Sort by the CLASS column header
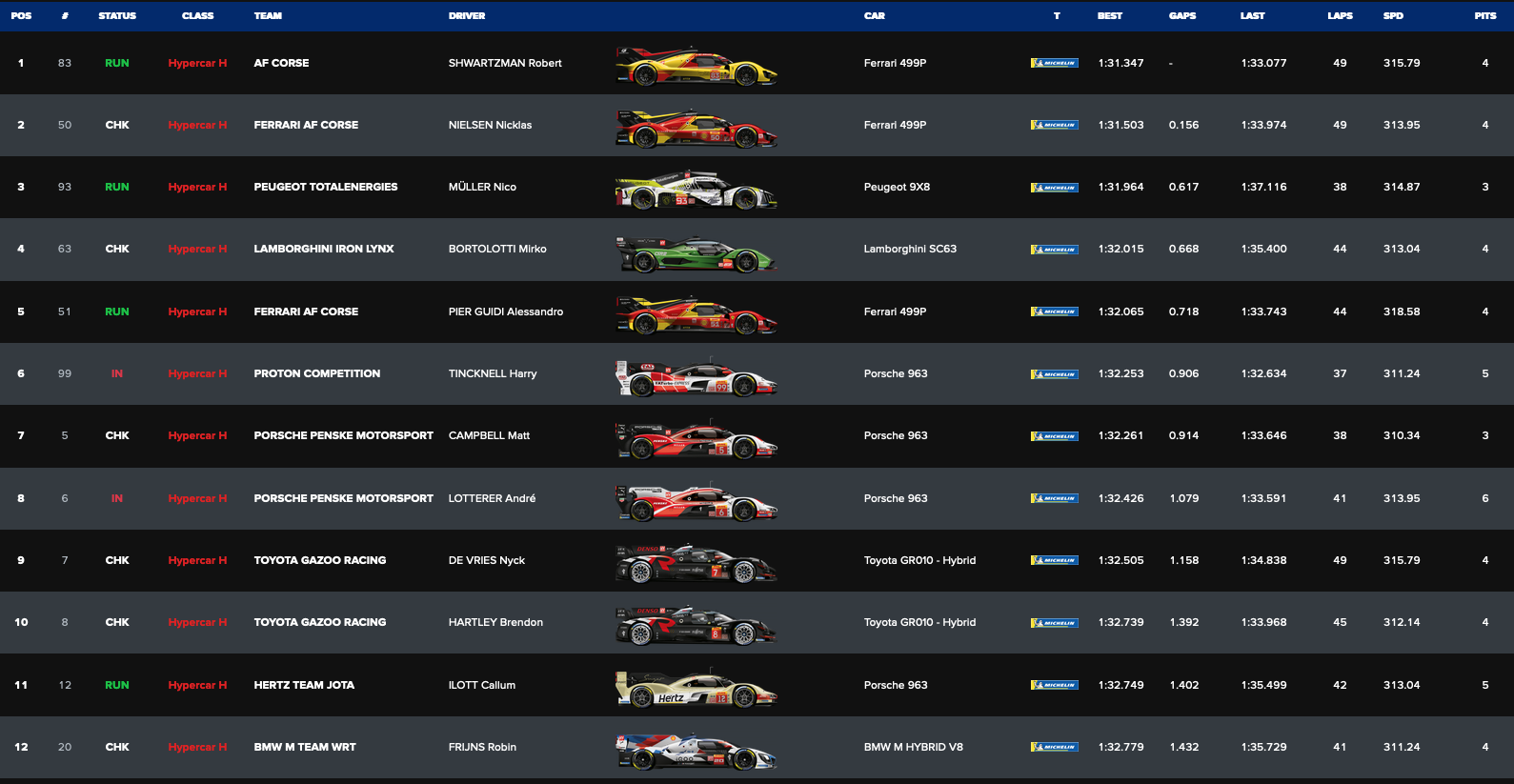The height and width of the screenshot is (784, 1514). (197, 16)
